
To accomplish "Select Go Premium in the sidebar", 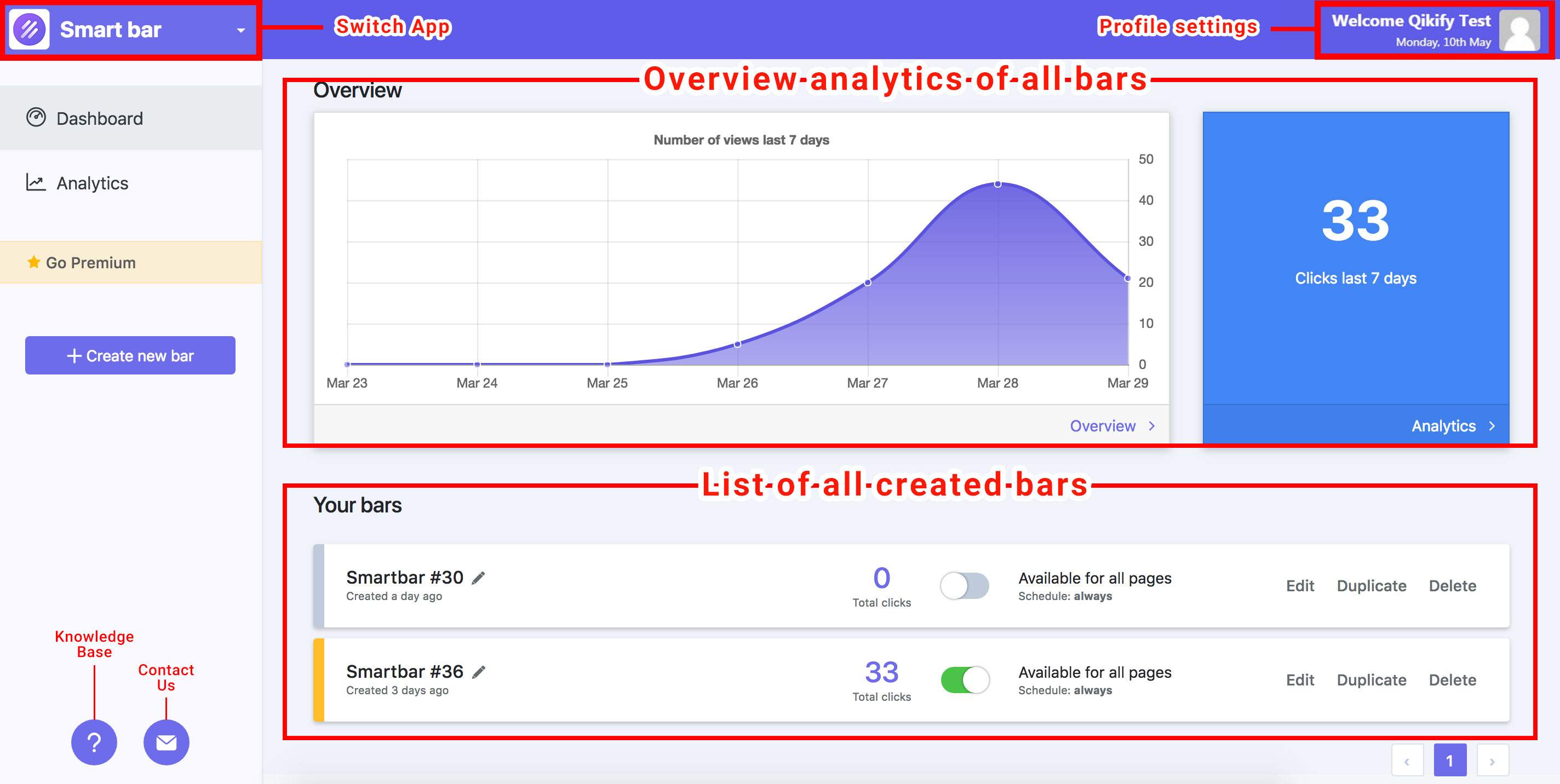I will point(91,262).
